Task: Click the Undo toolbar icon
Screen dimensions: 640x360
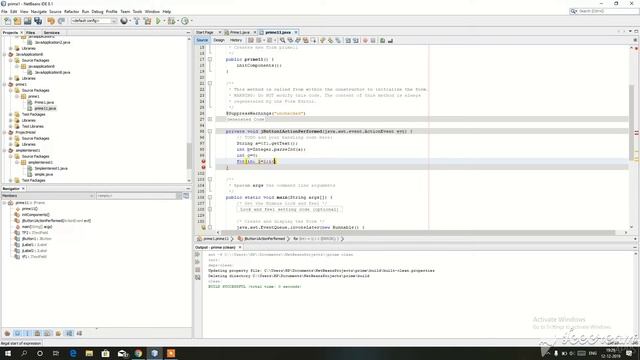Action: (x=51, y=21)
